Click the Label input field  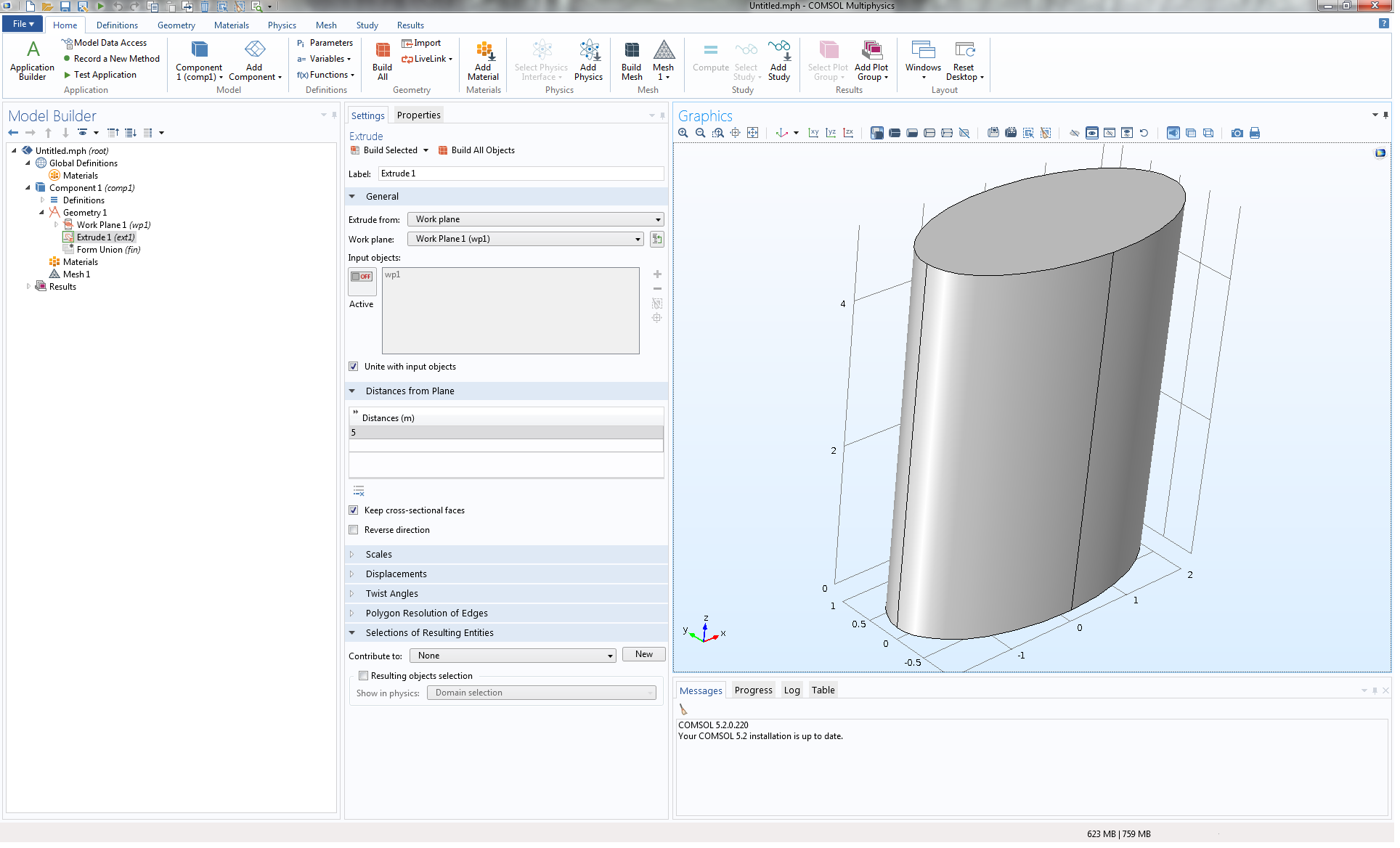click(x=522, y=174)
